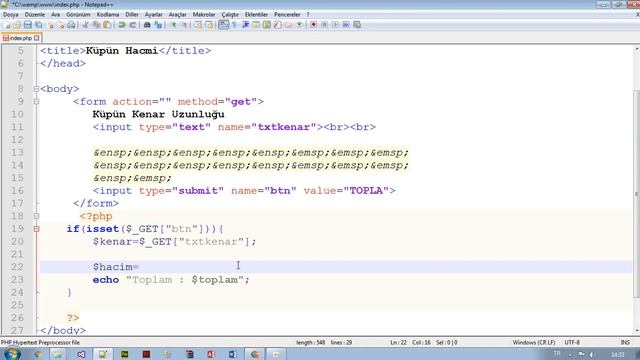This screenshot has height=360, width=640.
Task: Click the Open file toolbar icon
Action: pos(17,25)
